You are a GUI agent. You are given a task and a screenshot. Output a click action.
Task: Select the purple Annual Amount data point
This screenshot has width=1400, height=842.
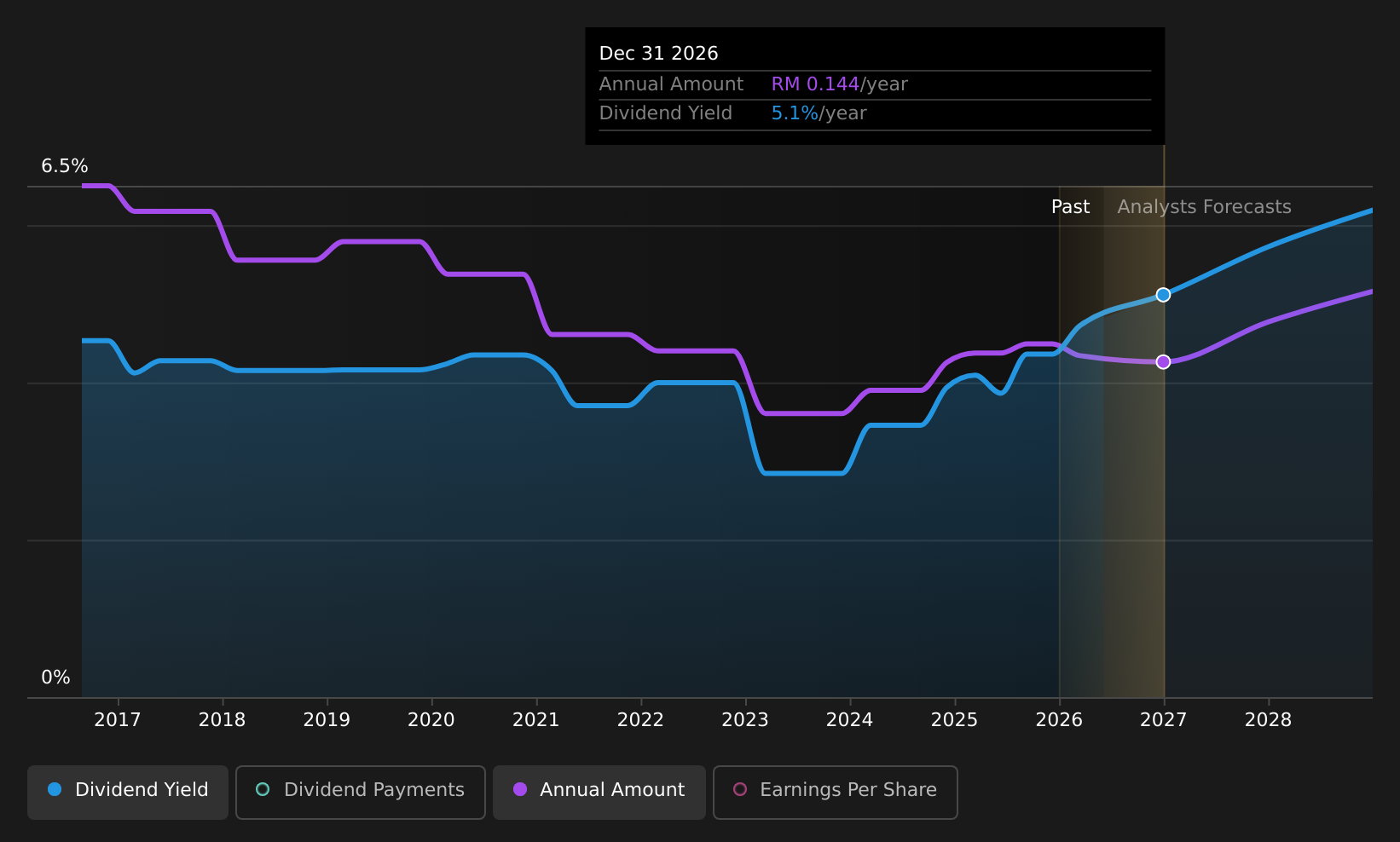point(1163,362)
